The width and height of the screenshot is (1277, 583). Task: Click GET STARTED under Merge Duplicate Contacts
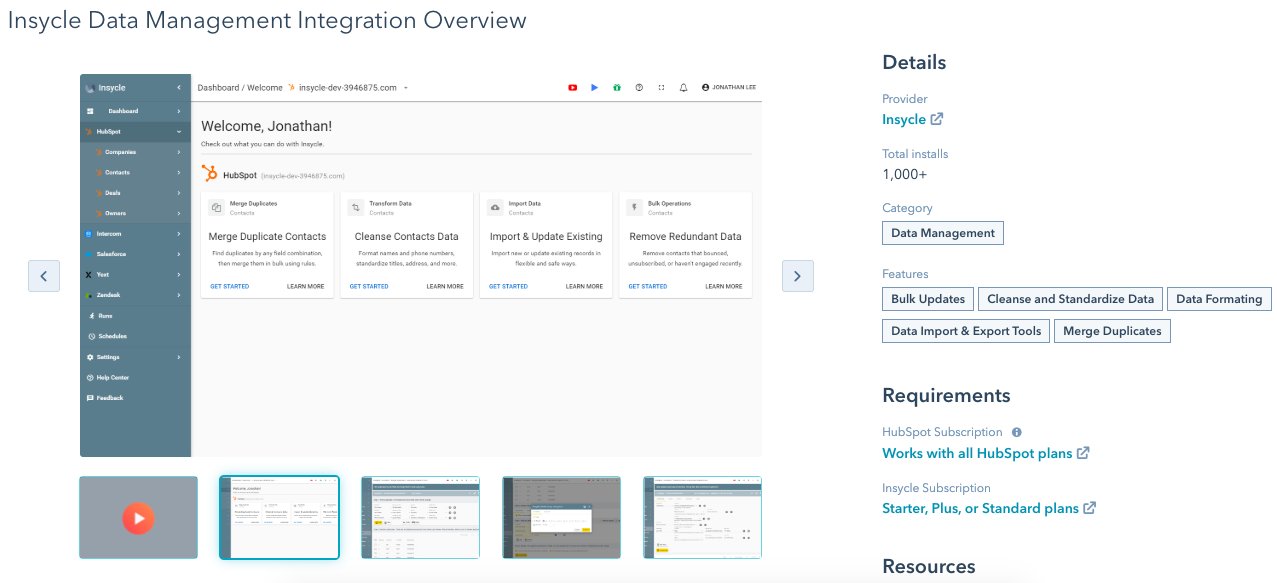229,287
